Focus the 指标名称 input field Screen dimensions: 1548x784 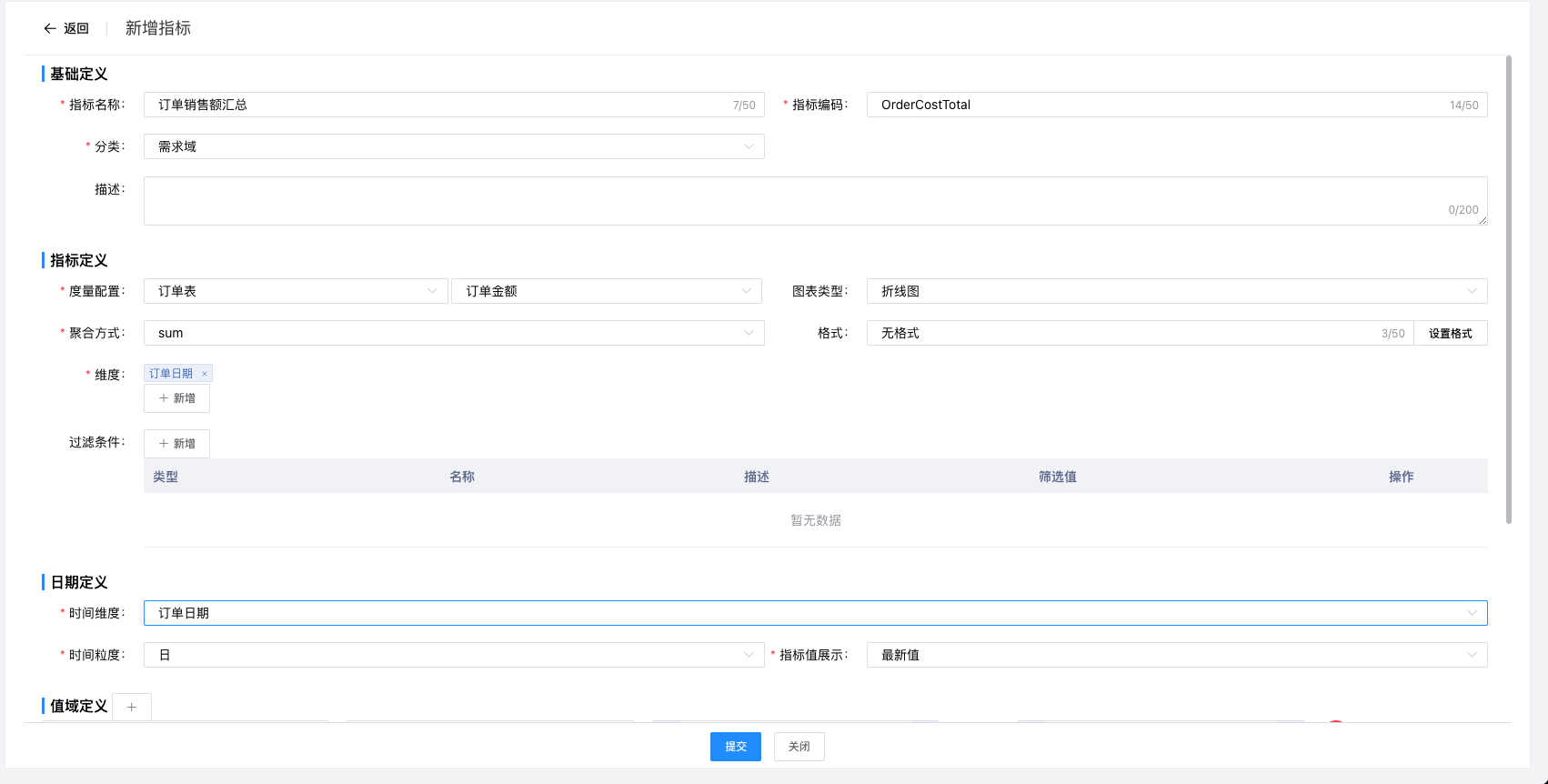(437, 105)
